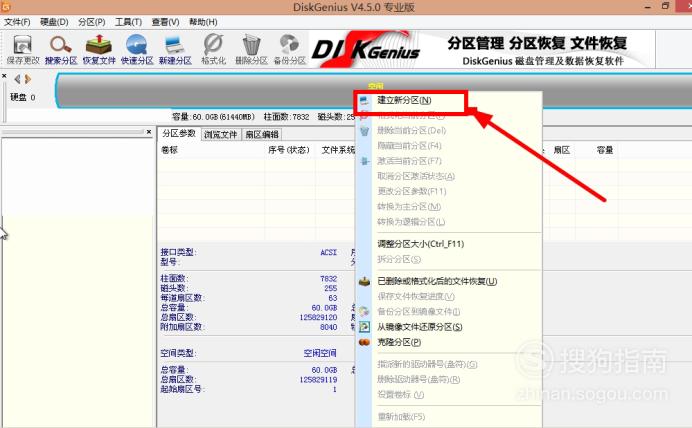The width and height of the screenshot is (692, 428).
Task: Click the 每道扇区数 value 63
Action: pyautogui.click(x=333, y=298)
